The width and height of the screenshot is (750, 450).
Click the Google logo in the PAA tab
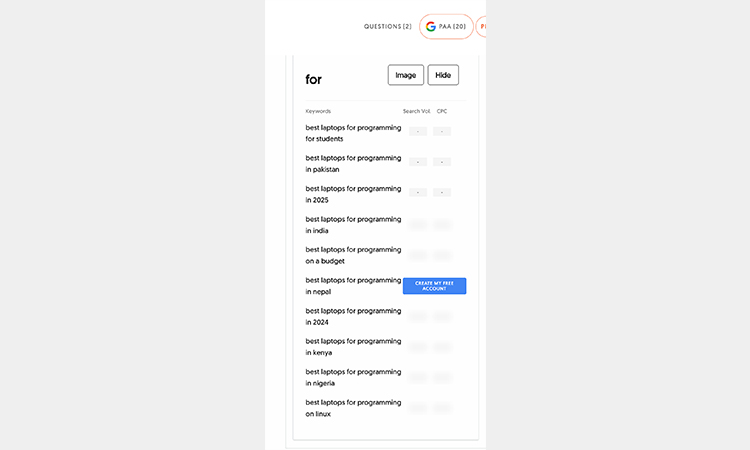431,26
